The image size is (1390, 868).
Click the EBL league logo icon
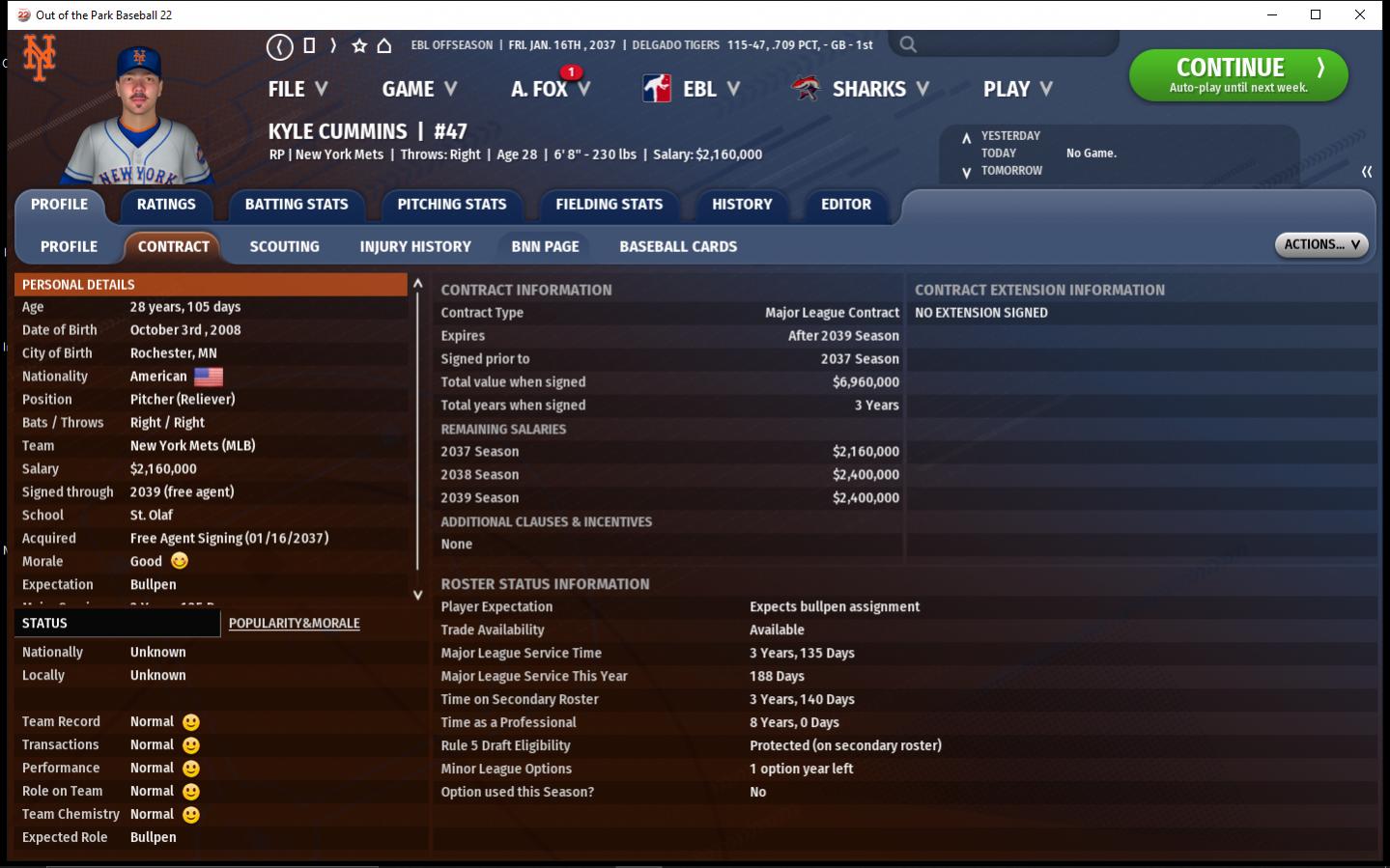click(657, 89)
